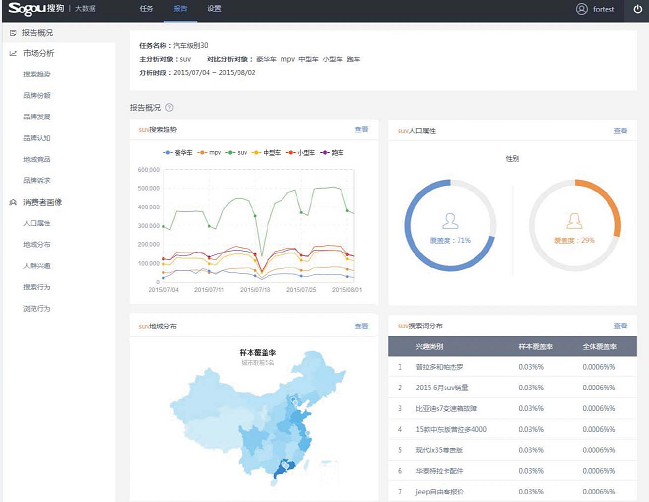649x502 pixels.
Task: Open the 设置 top navigation tab
Action: click(214, 9)
